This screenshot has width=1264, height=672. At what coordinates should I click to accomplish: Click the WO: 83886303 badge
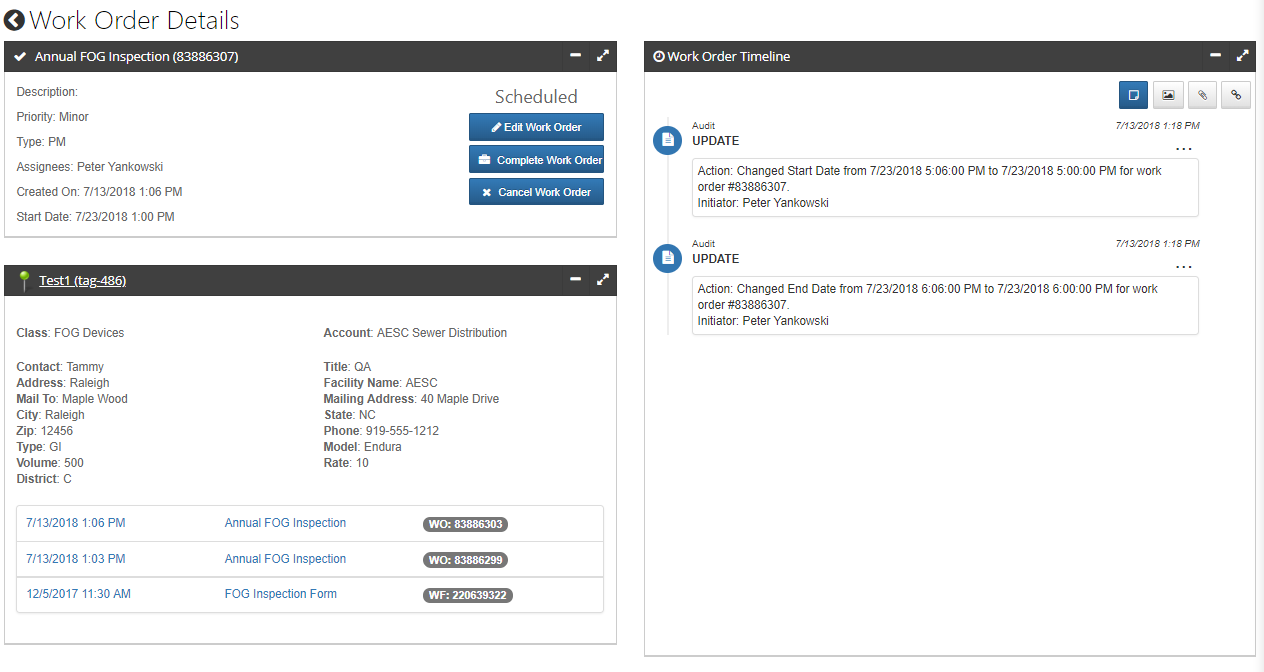467,524
